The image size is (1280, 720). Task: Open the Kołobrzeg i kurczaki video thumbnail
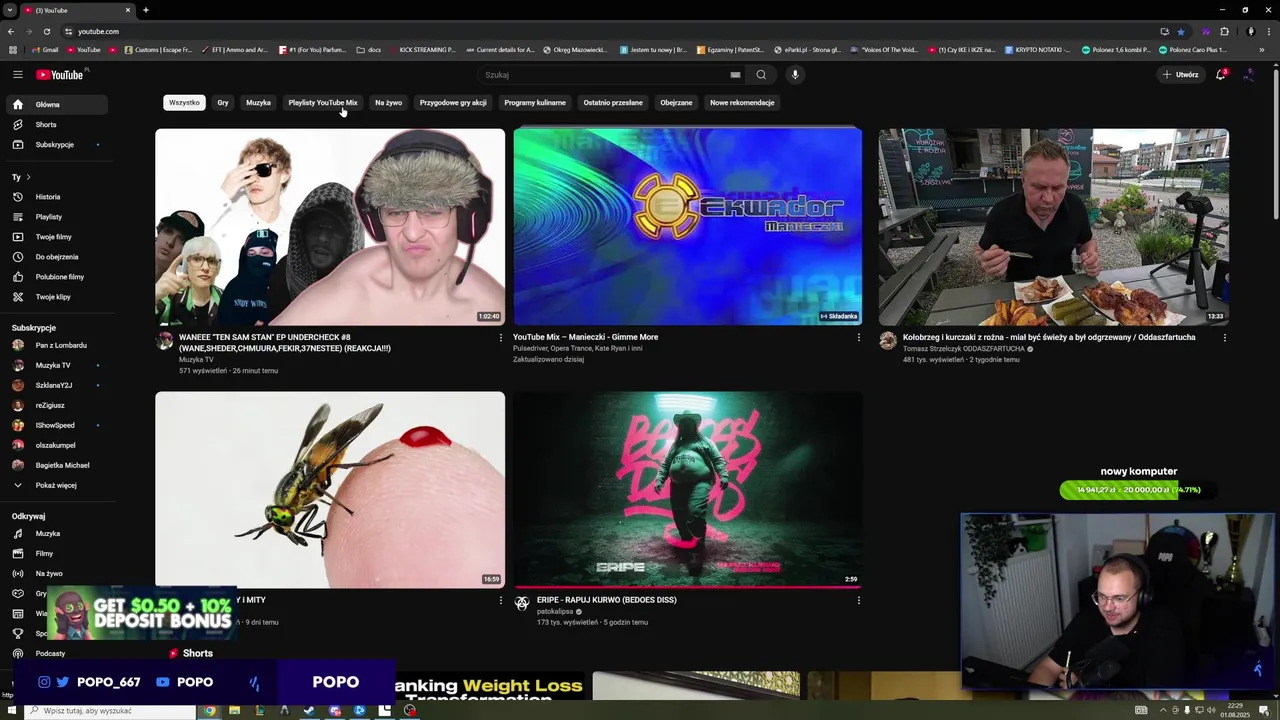tap(1053, 226)
